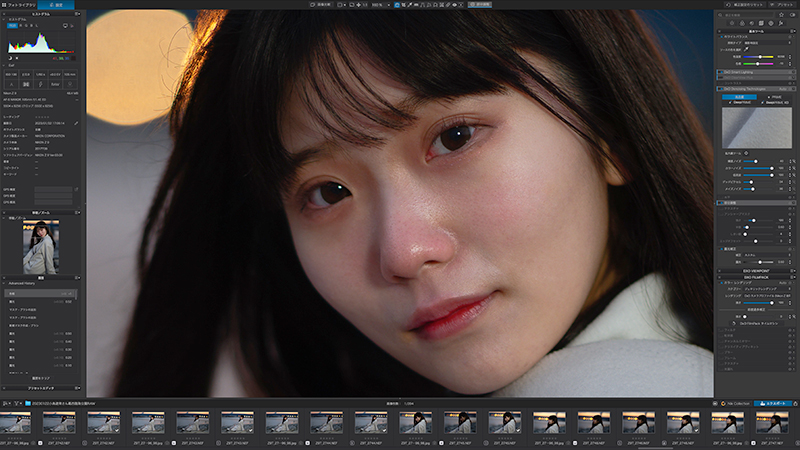Click the correction search field in the right panel
800x450 pixels.
[x=746, y=15]
